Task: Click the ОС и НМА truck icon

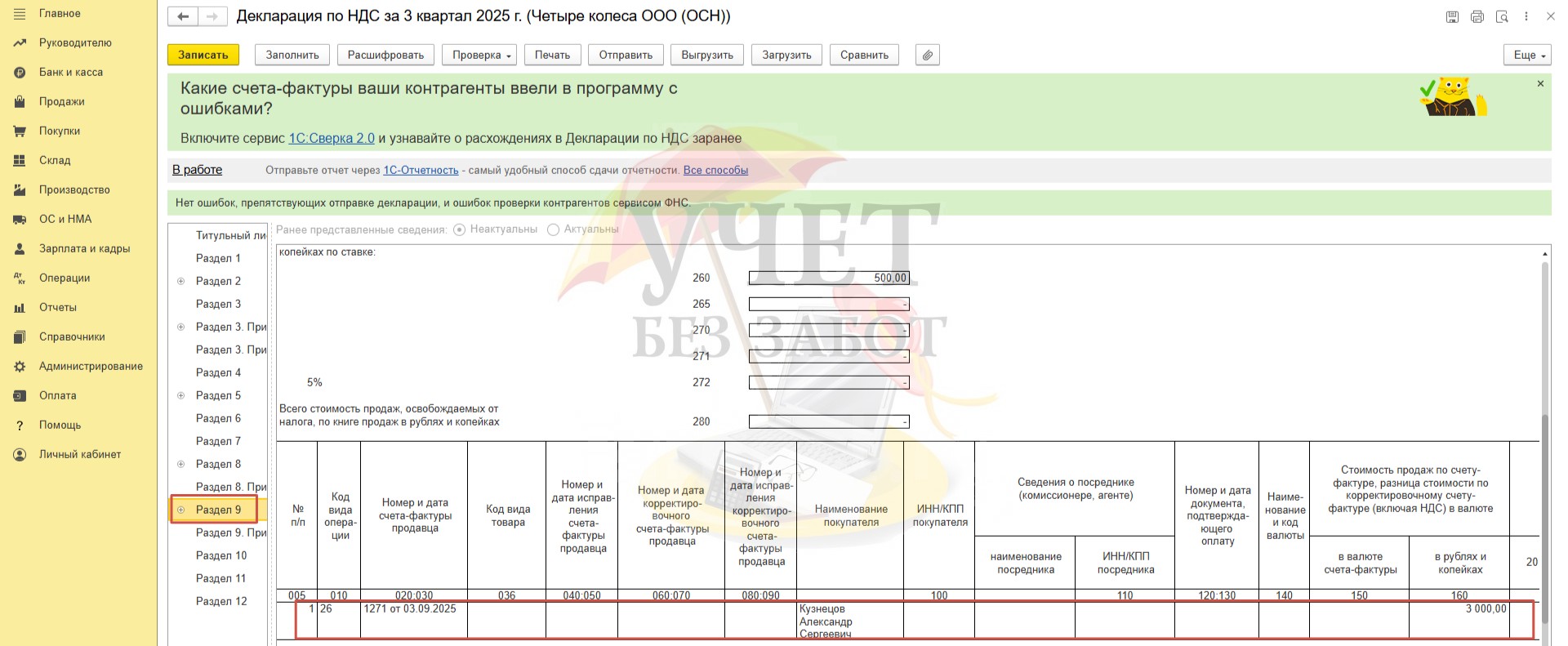Action: click(20, 220)
